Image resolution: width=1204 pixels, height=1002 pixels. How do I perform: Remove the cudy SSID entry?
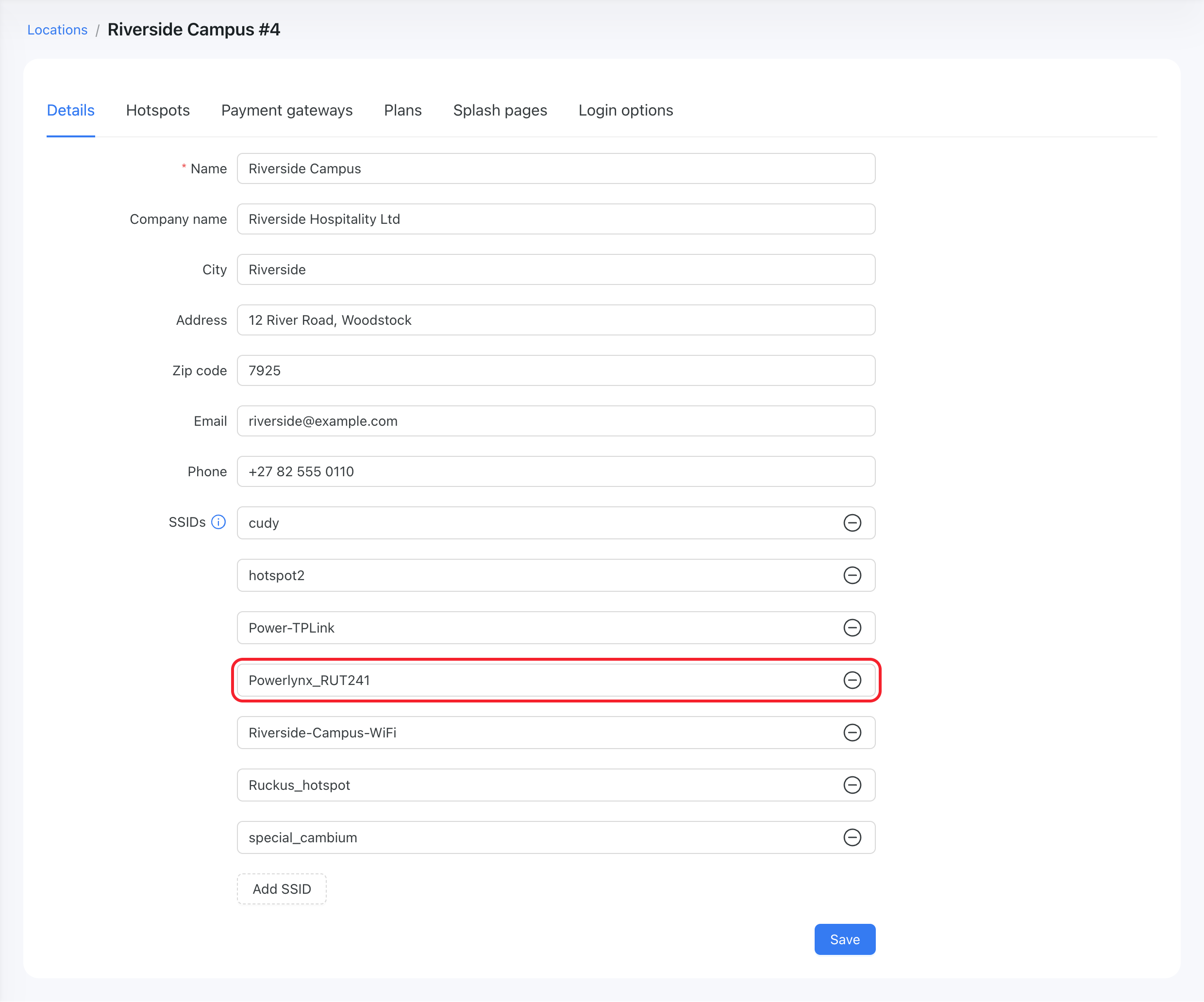852,523
